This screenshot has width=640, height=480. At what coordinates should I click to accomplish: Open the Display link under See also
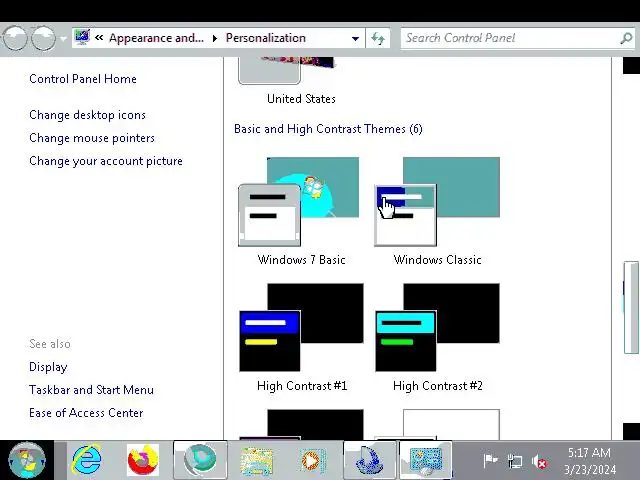click(48, 367)
